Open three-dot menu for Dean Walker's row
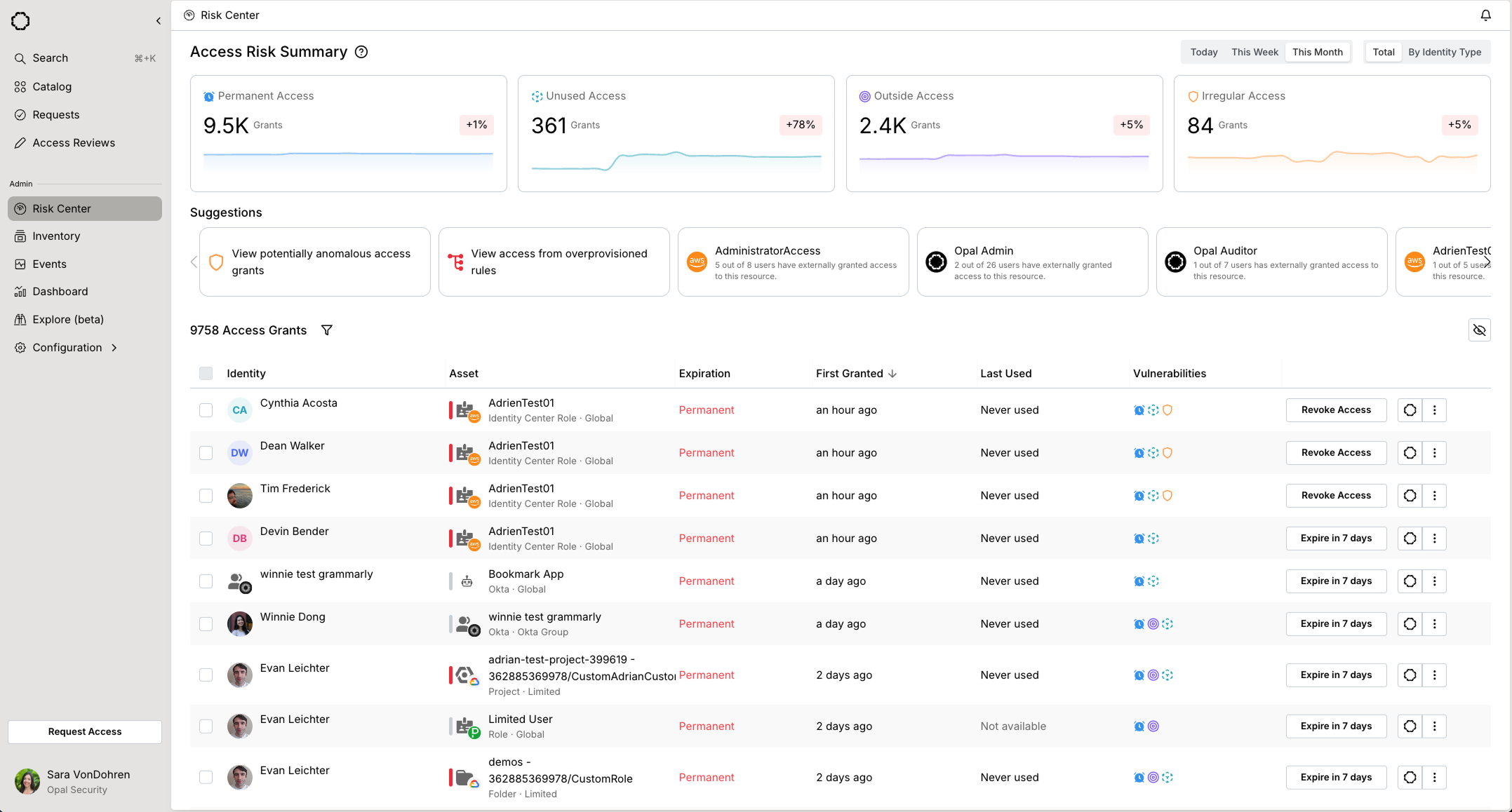The image size is (1512, 812). pos(1434,453)
